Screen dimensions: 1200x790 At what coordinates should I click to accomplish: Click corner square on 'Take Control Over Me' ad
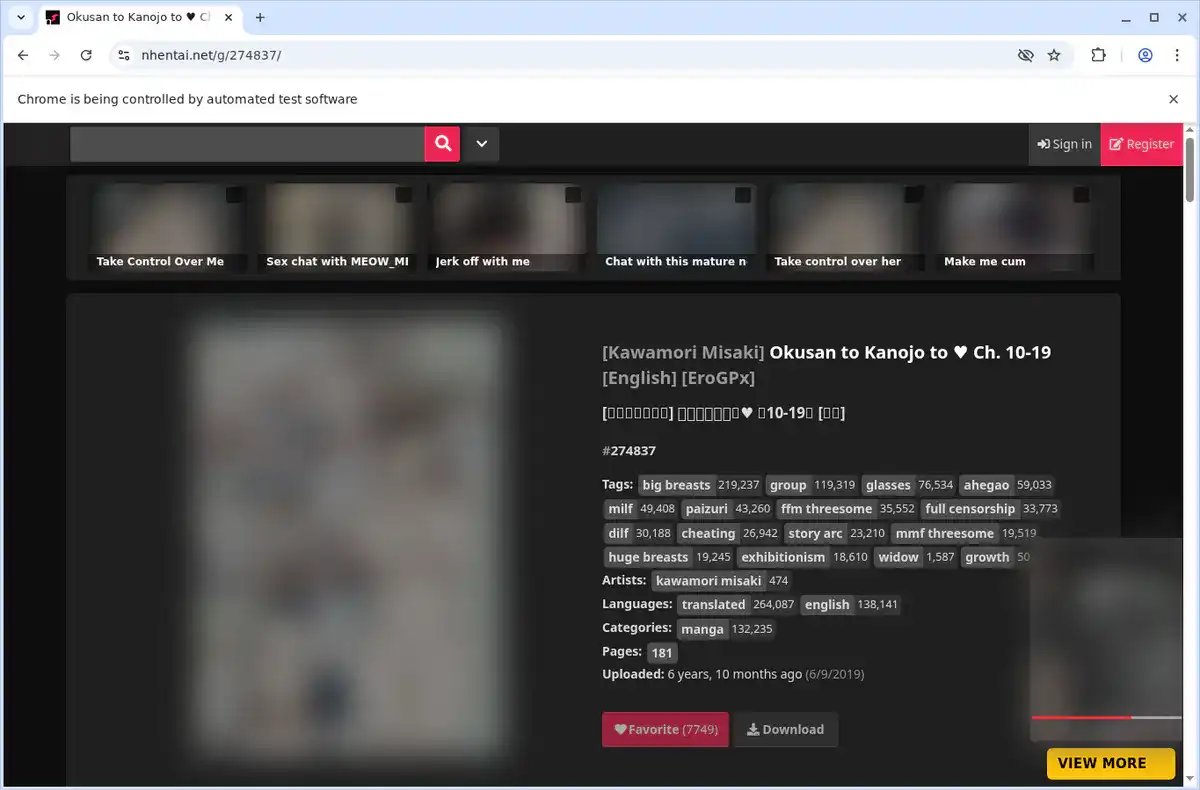pos(233,195)
